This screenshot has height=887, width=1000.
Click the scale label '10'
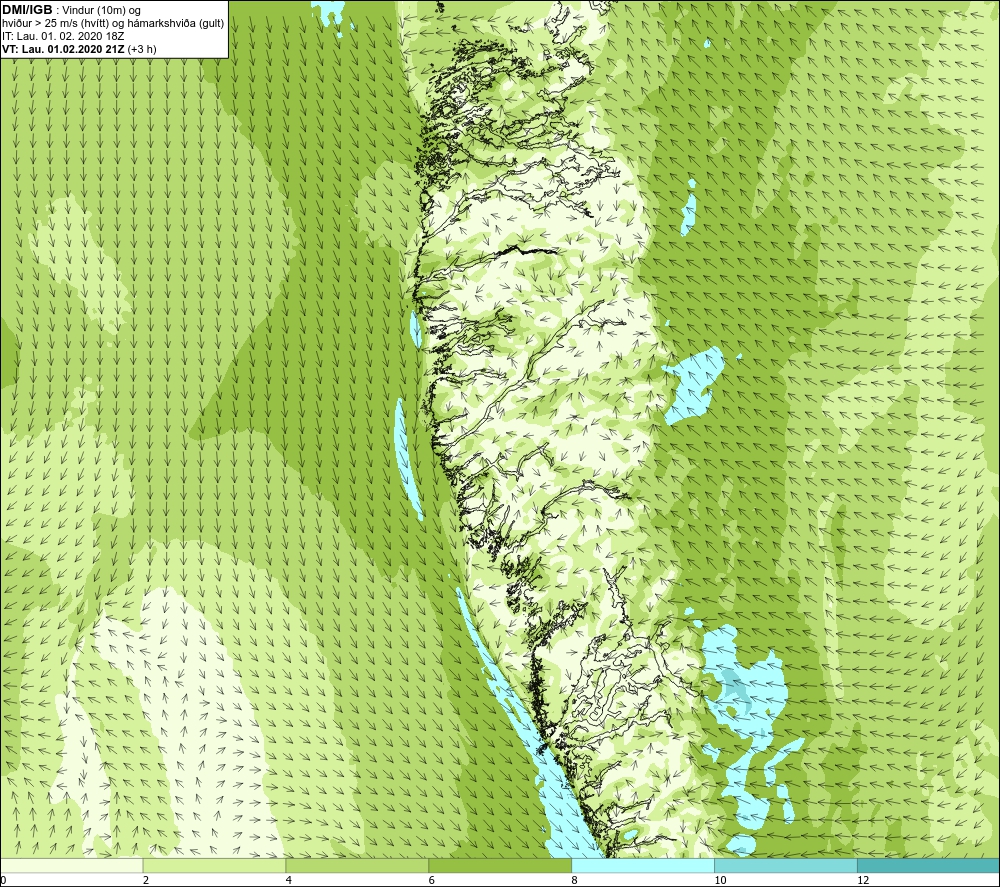pyautogui.click(x=720, y=881)
